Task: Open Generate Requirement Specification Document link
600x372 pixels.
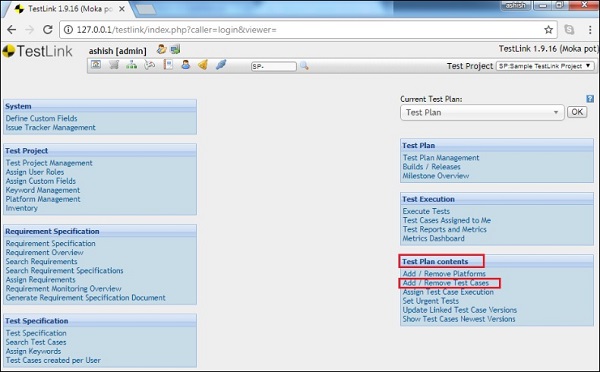Action: pos(85,298)
